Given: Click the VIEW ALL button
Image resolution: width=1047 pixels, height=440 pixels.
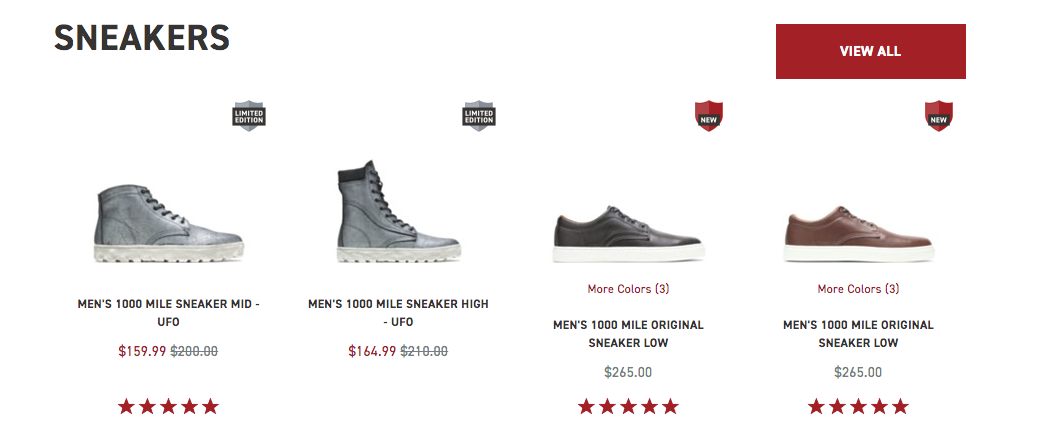Looking at the screenshot, I should click(x=870, y=51).
